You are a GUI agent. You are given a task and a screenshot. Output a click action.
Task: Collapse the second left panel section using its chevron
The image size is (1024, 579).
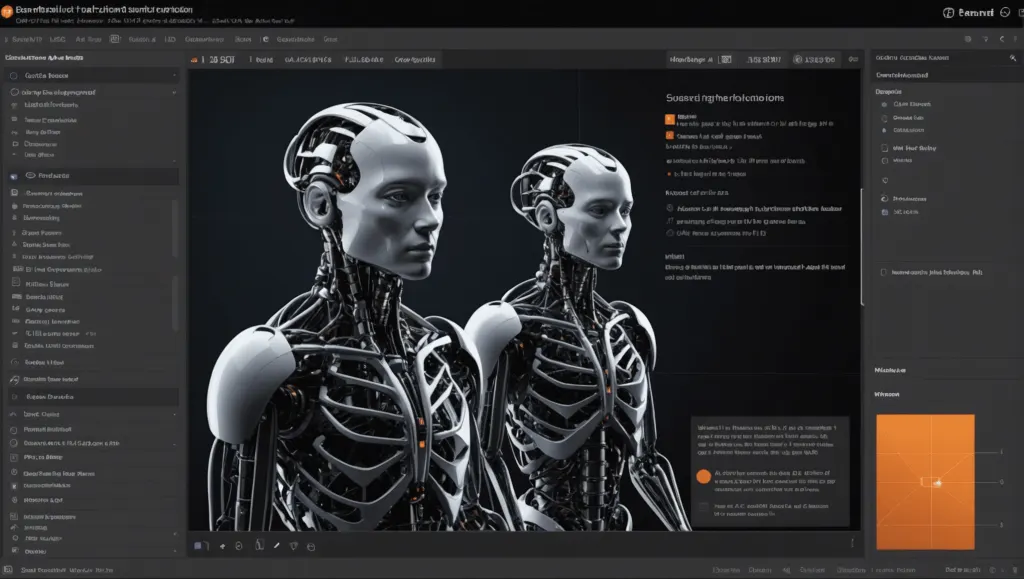[174, 93]
